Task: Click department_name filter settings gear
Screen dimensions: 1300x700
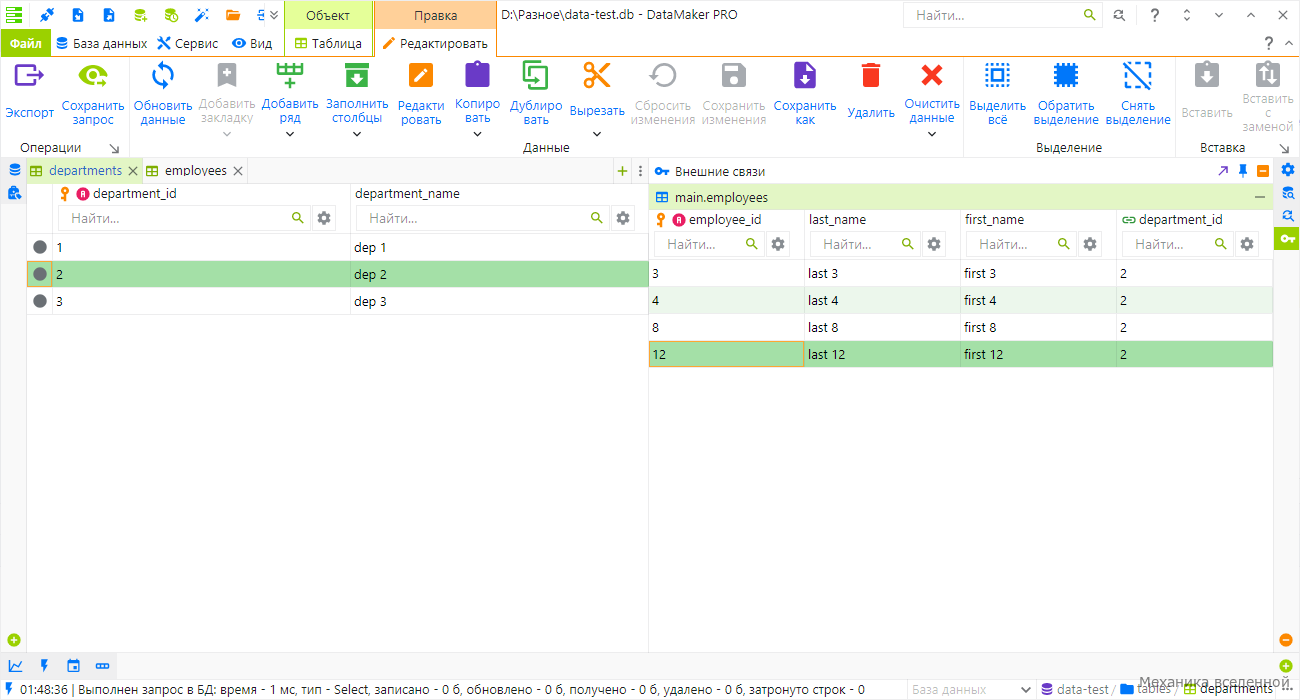Action: pyautogui.click(x=623, y=218)
